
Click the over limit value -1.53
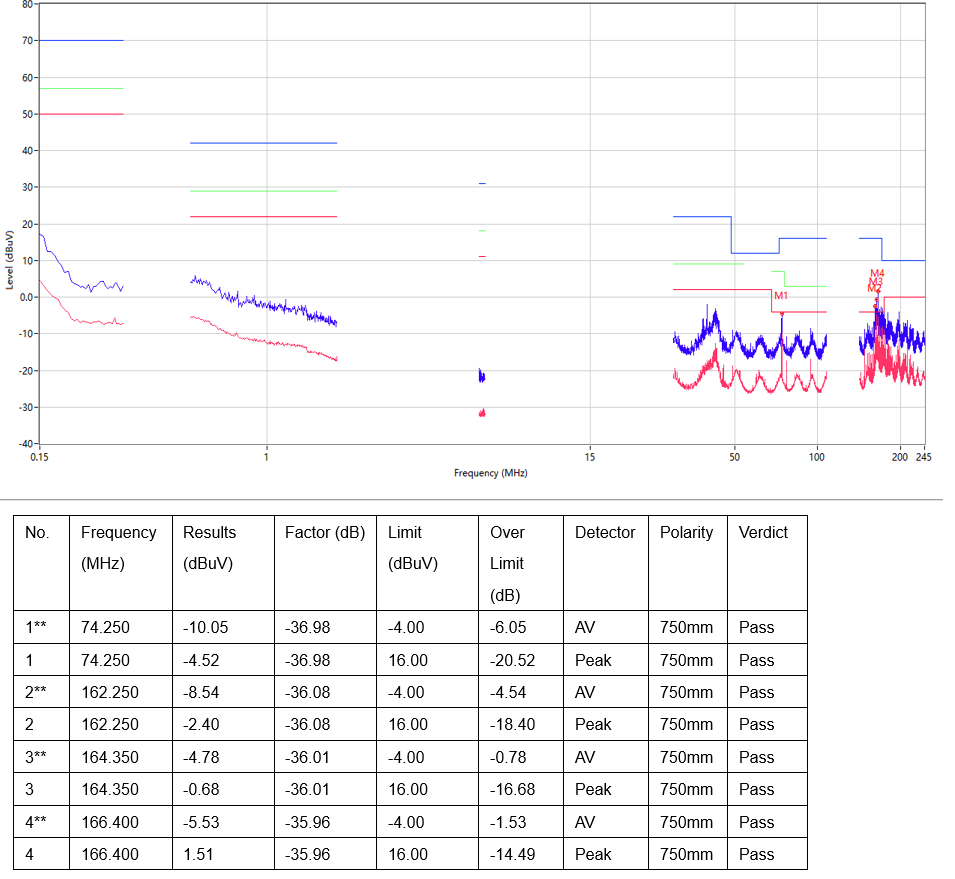[x=508, y=822]
